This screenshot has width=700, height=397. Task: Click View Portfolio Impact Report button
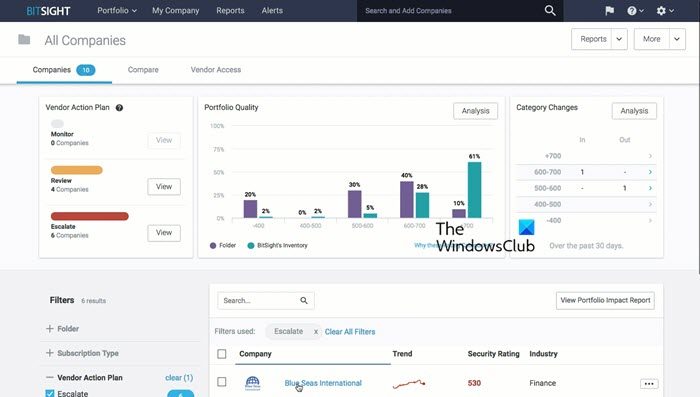pos(605,301)
